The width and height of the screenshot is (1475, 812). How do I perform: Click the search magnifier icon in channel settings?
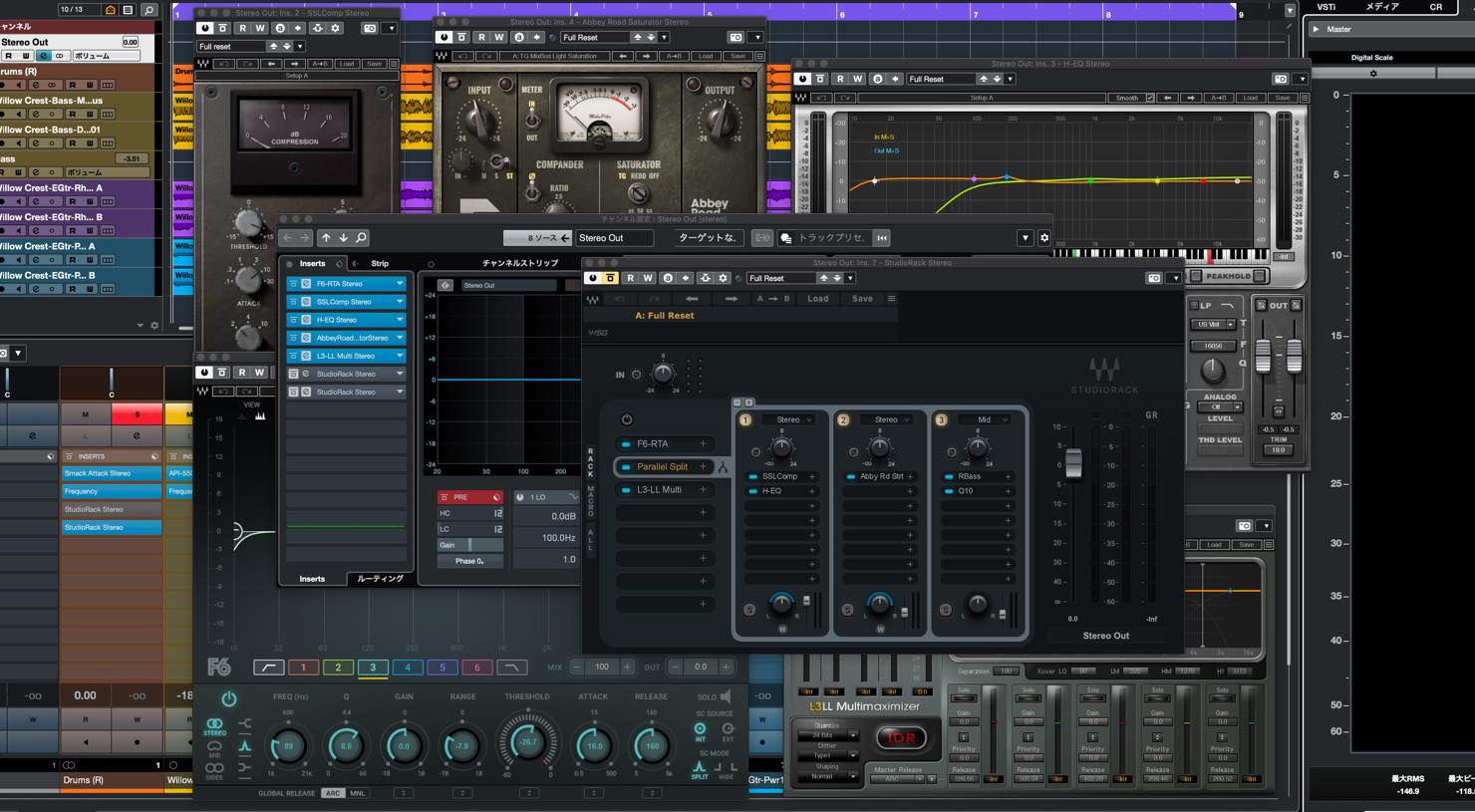[x=361, y=238]
